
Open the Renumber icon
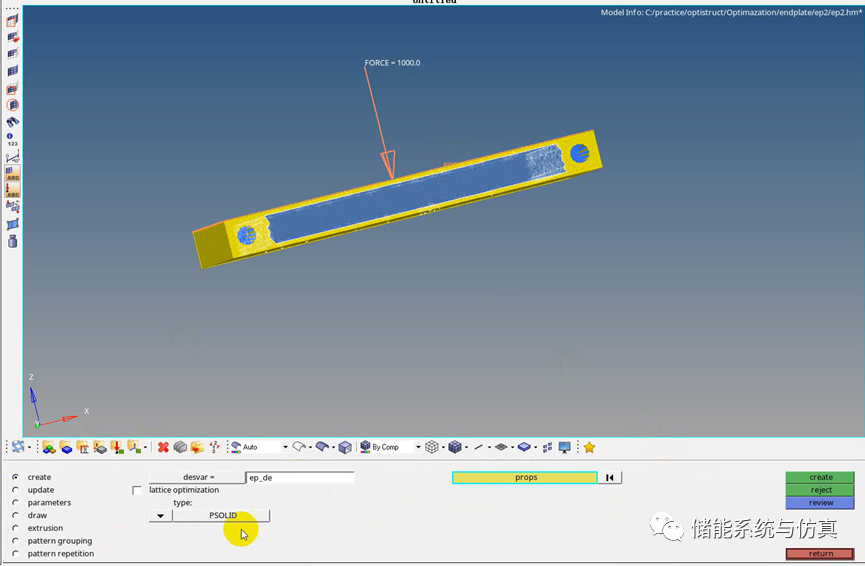point(214,447)
